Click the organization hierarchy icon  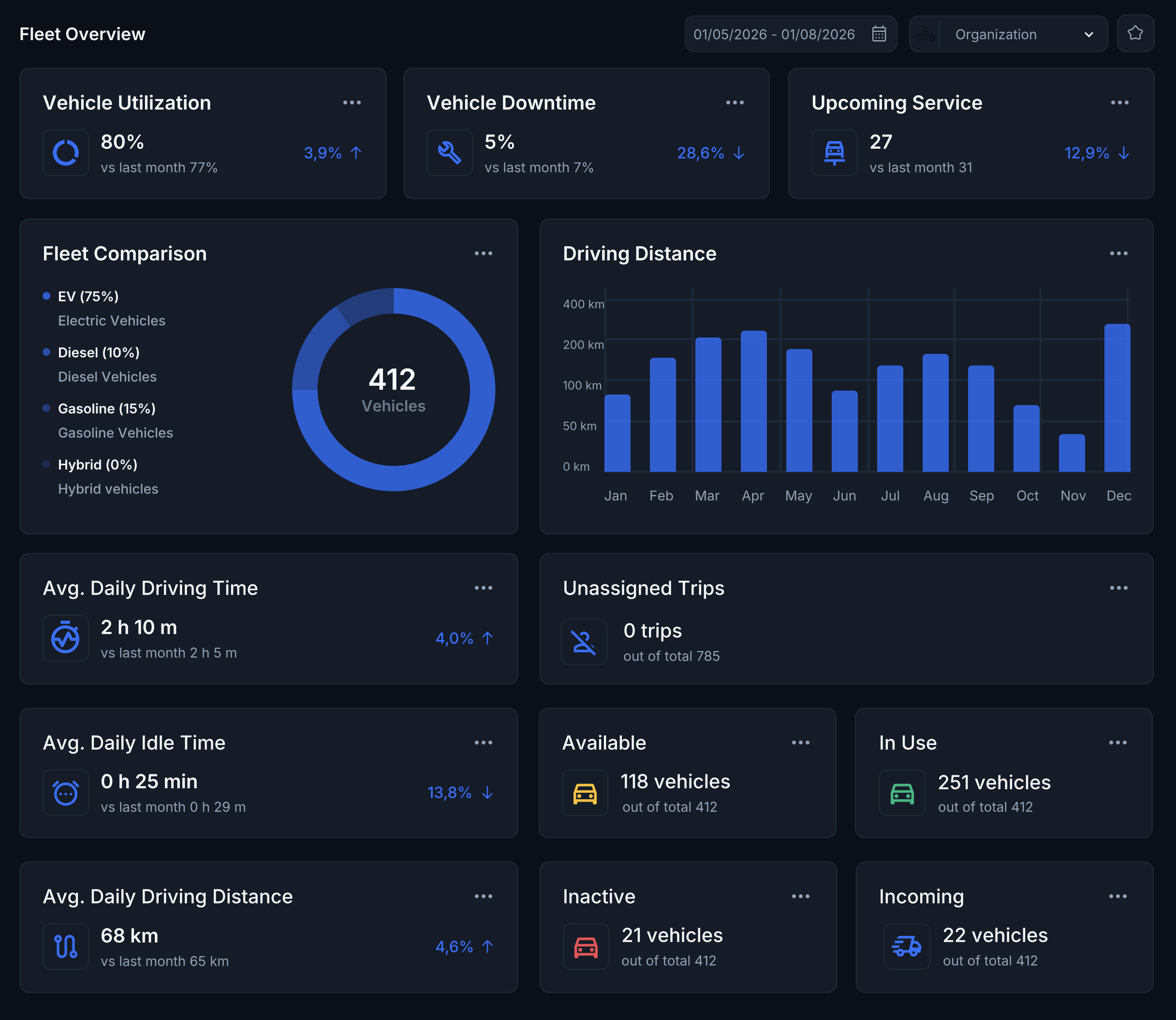tap(925, 34)
